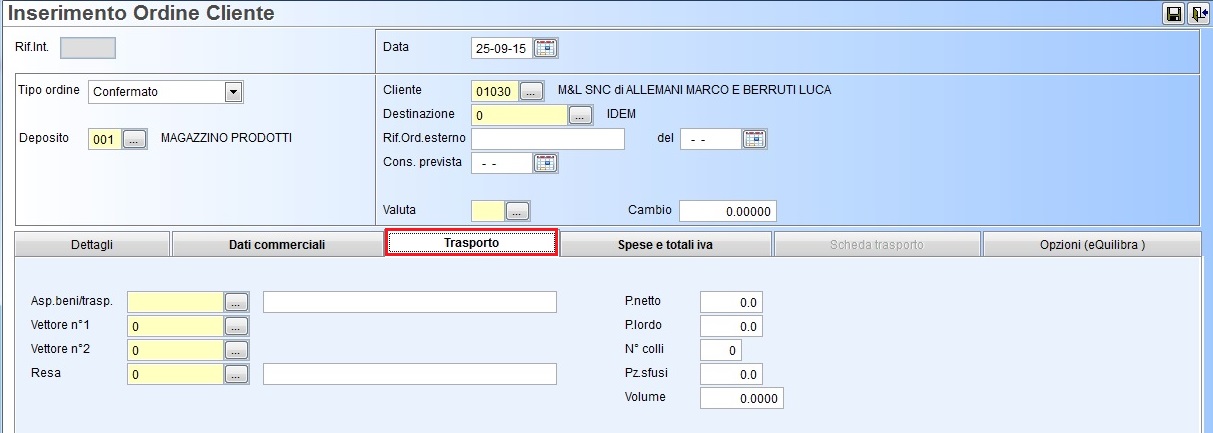Open Deposito lookup browse button

[134, 140]
